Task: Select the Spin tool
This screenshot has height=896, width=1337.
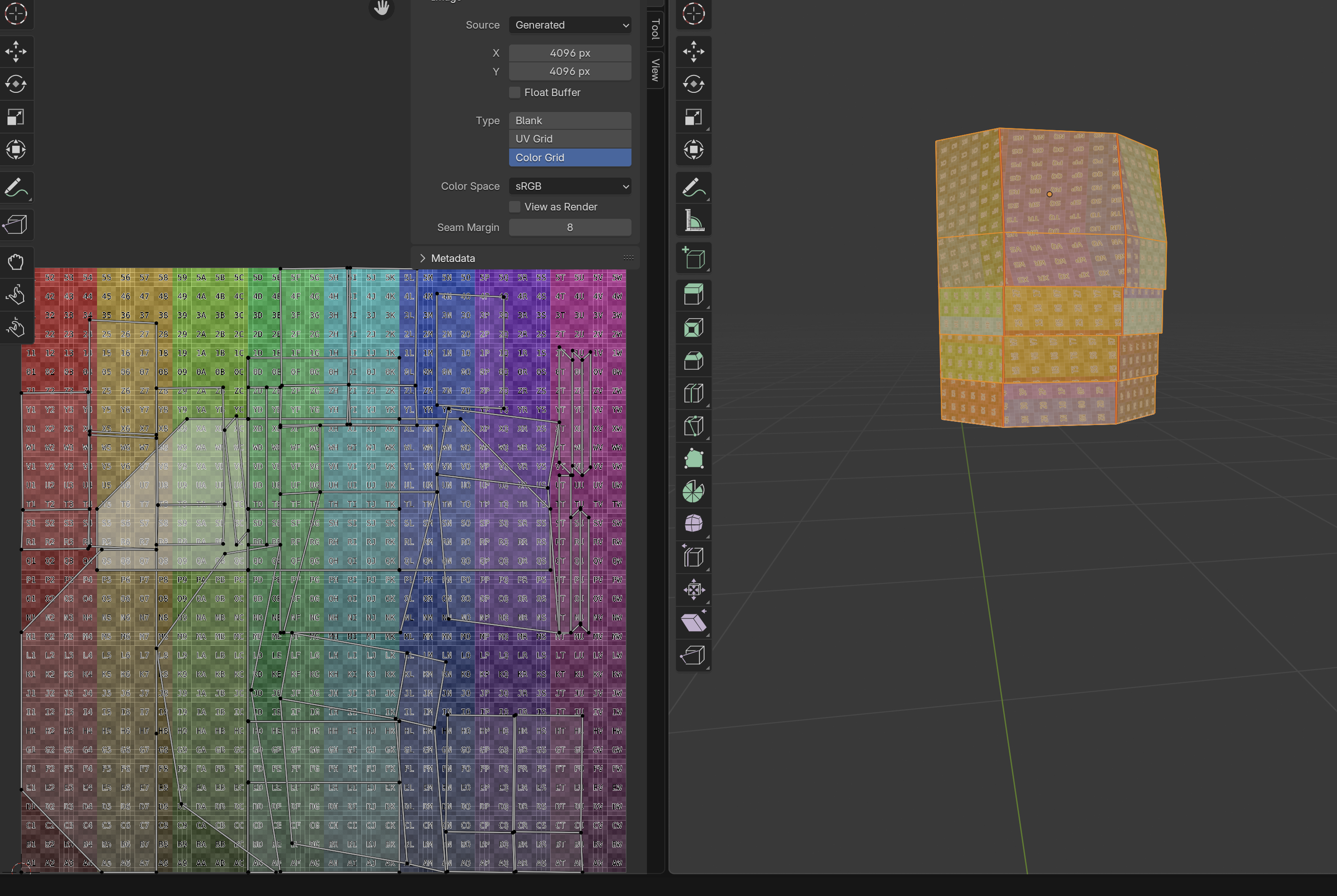Action: [x=693, y=492]
